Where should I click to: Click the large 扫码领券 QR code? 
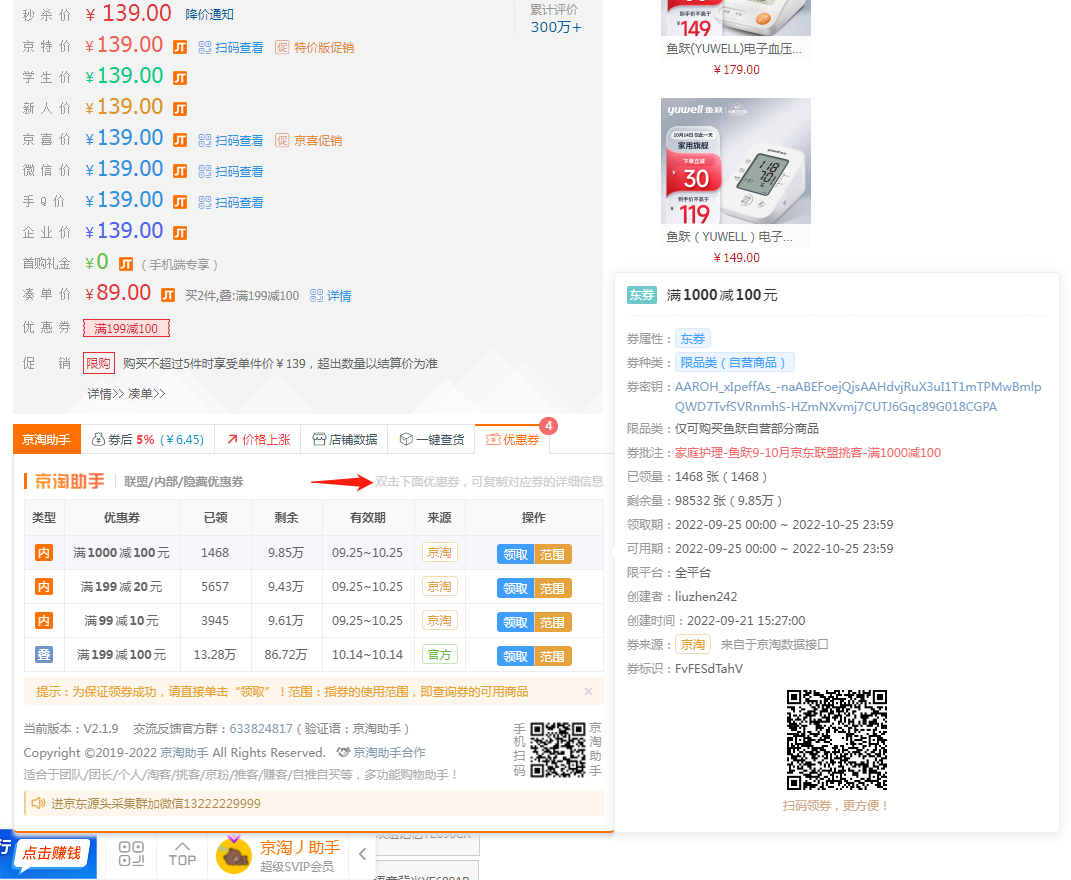pos(836,740)
